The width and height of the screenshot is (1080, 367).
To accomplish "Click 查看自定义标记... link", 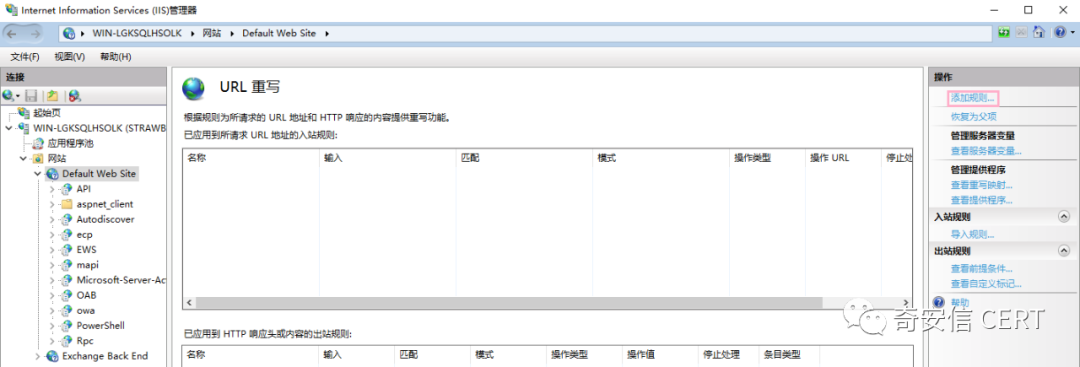I will click(x=986, y=284).
